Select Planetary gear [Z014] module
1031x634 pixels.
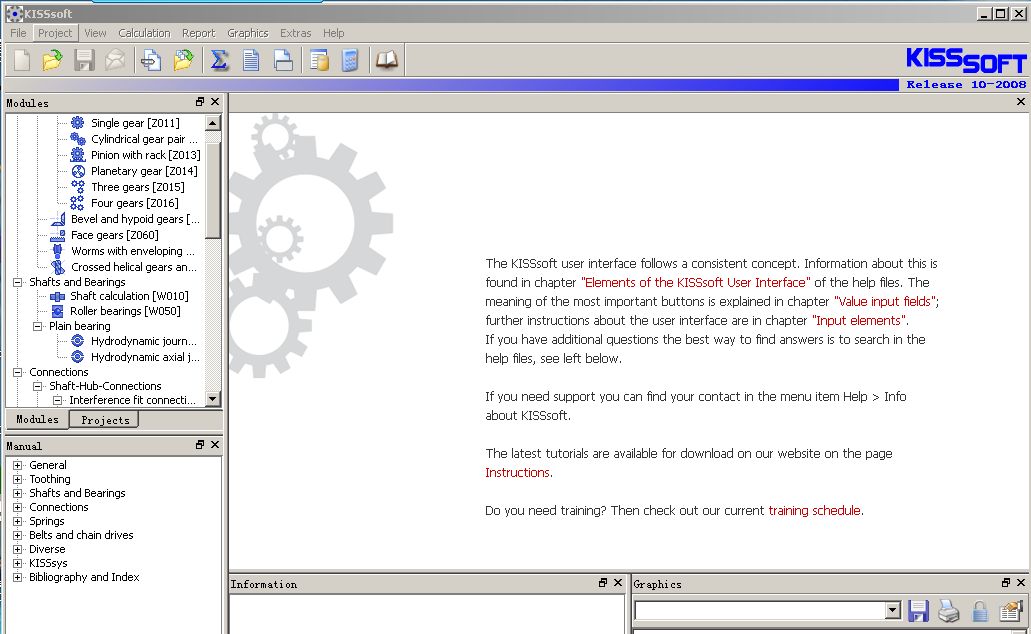click(136, 171)
